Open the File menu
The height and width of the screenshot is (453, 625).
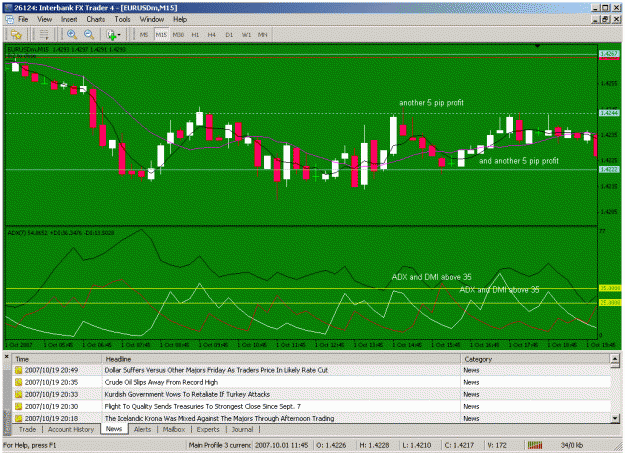(x=23, y=19)
